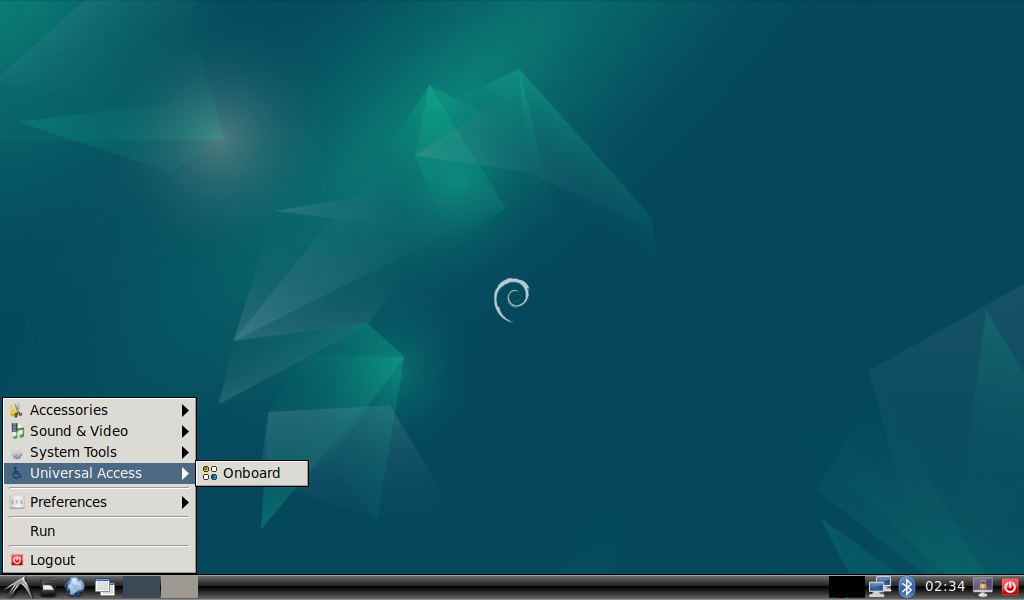Screen dimensions: 1024x600
Task: Click the Sound & Video music icon
Action: tap(17, 431)
